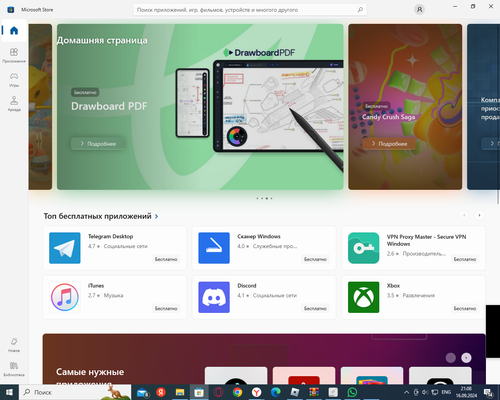This screenshot has height=400, width=500.
Task: Click the search magnifier icon
Action: (360, 10)
